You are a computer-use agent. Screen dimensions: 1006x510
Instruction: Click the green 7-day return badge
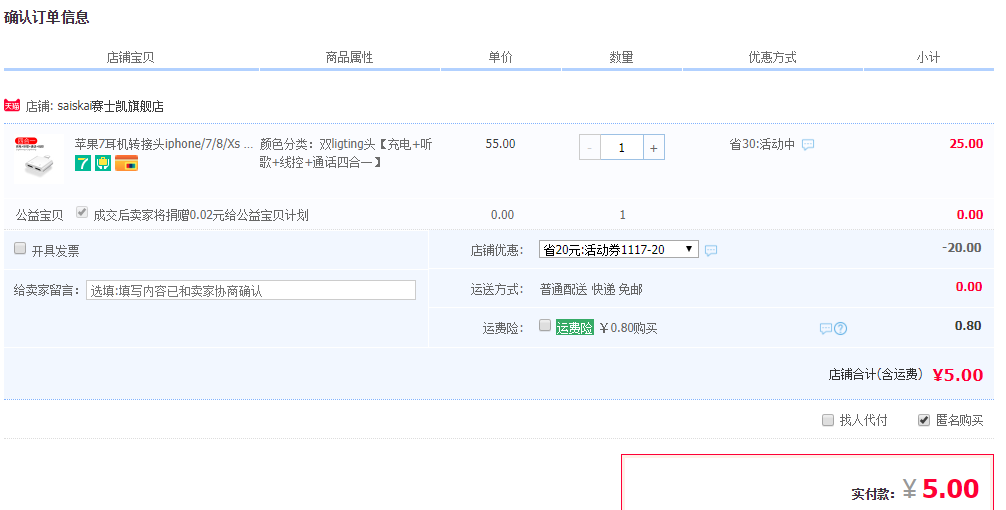coord(83,163)
